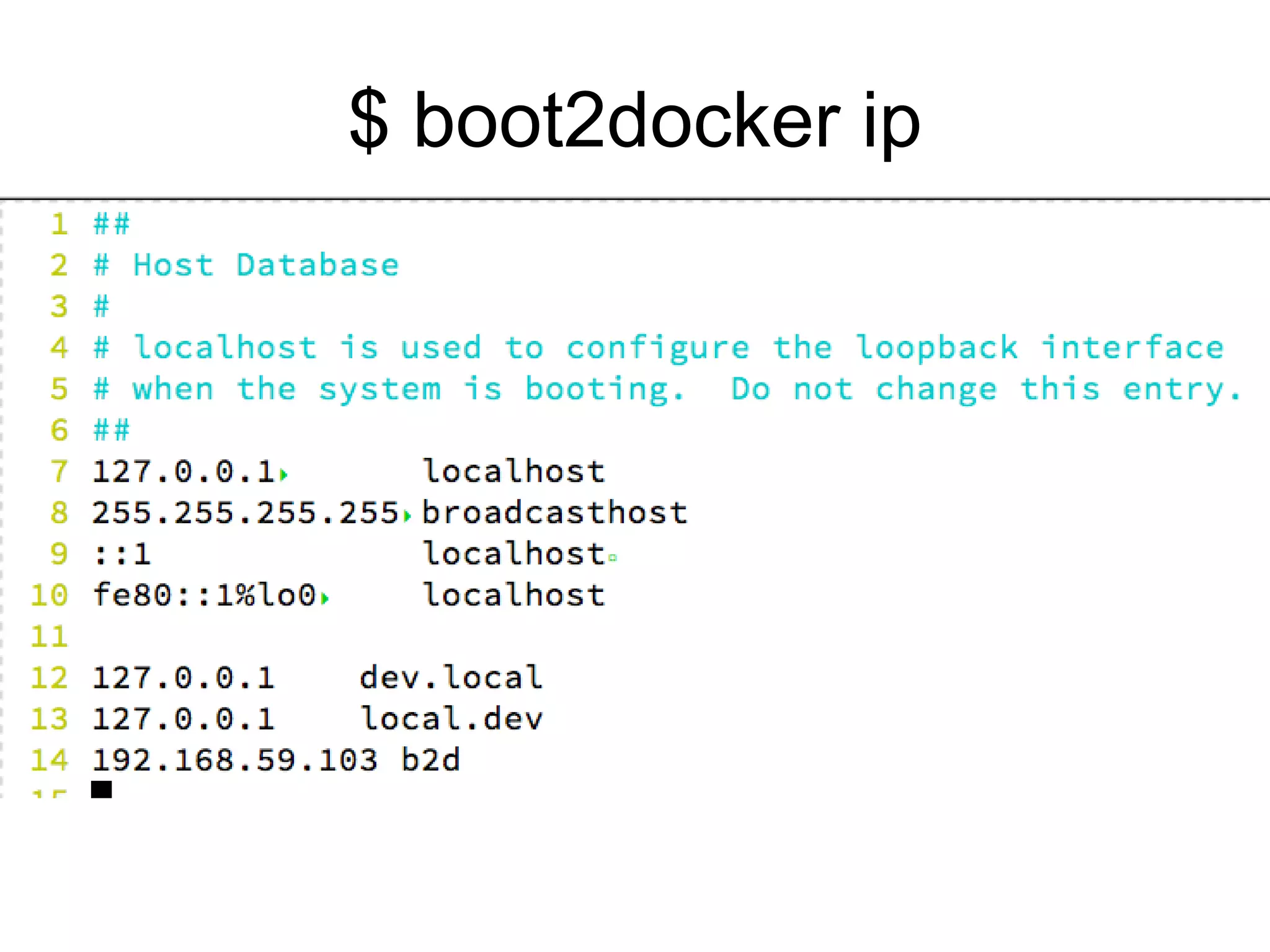Select the 'fe80::1%lo0' address

point(205,595)
